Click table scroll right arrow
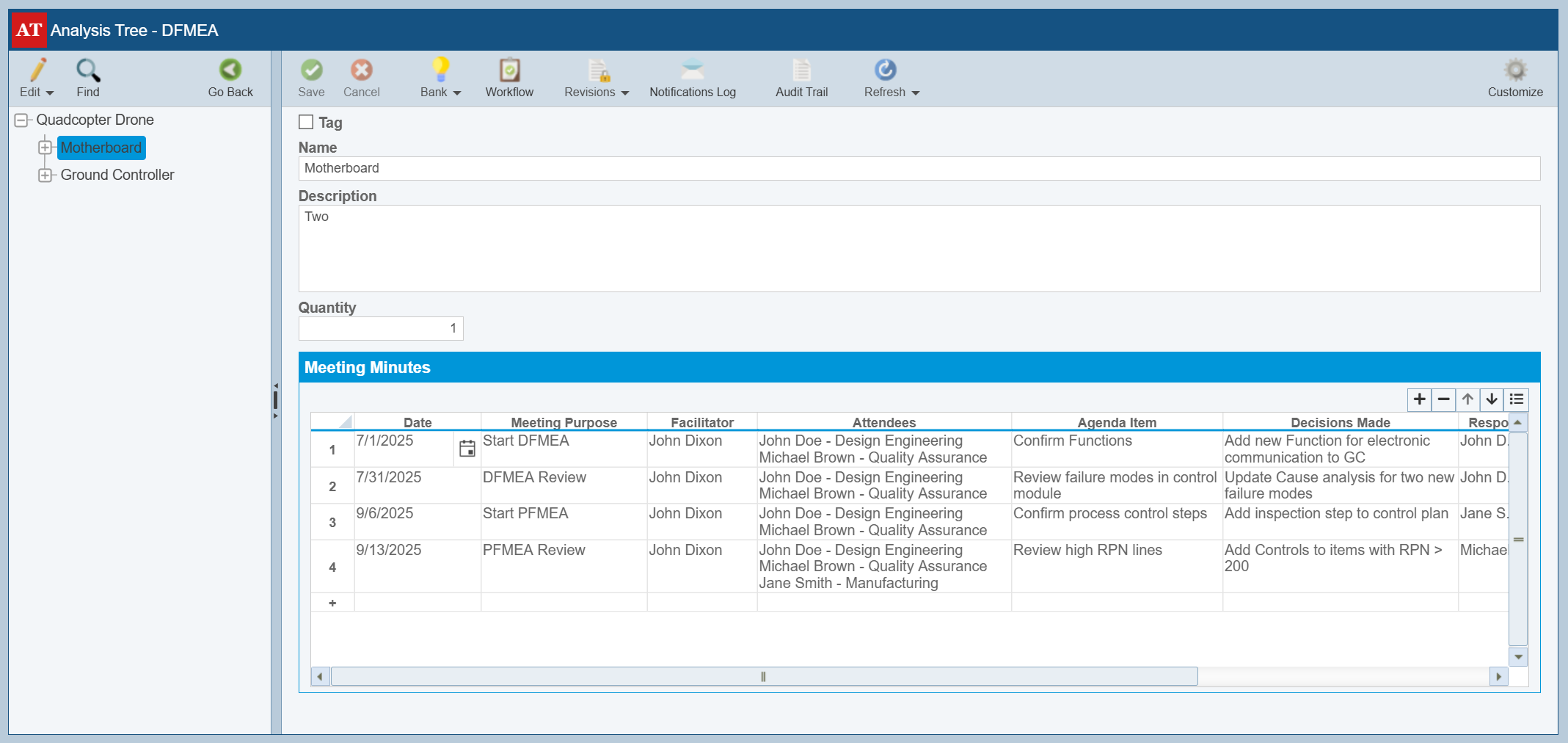This screenshot has height=743, width=1568. [1499, 676]
